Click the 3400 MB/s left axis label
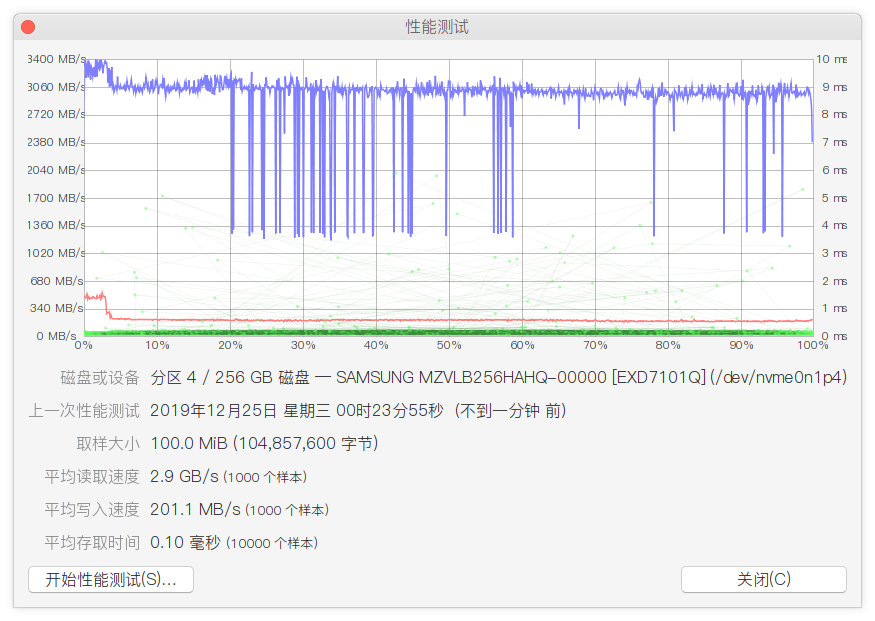 [57, 59]
